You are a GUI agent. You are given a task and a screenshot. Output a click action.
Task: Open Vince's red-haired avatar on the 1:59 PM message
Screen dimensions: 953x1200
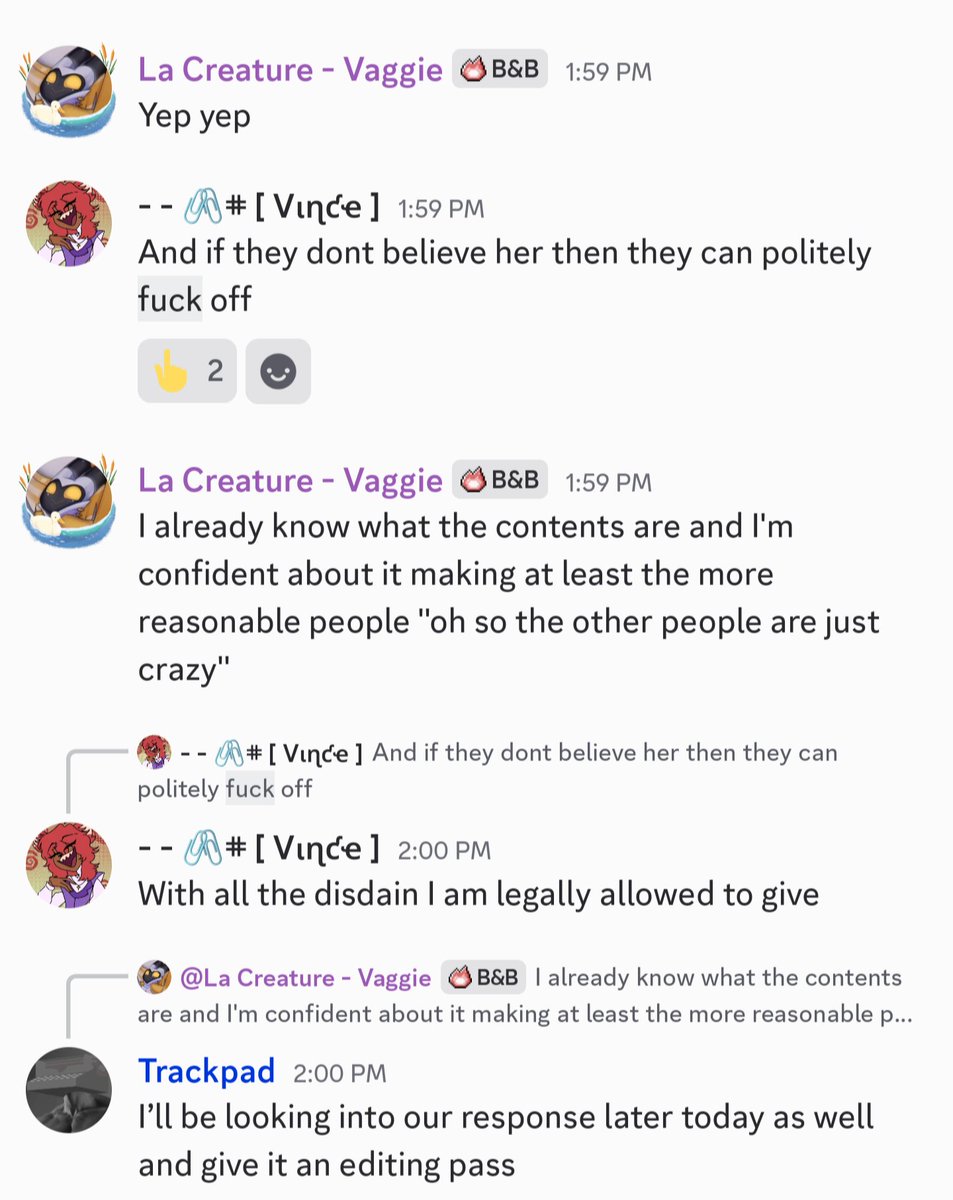click(x=68, y=224)
